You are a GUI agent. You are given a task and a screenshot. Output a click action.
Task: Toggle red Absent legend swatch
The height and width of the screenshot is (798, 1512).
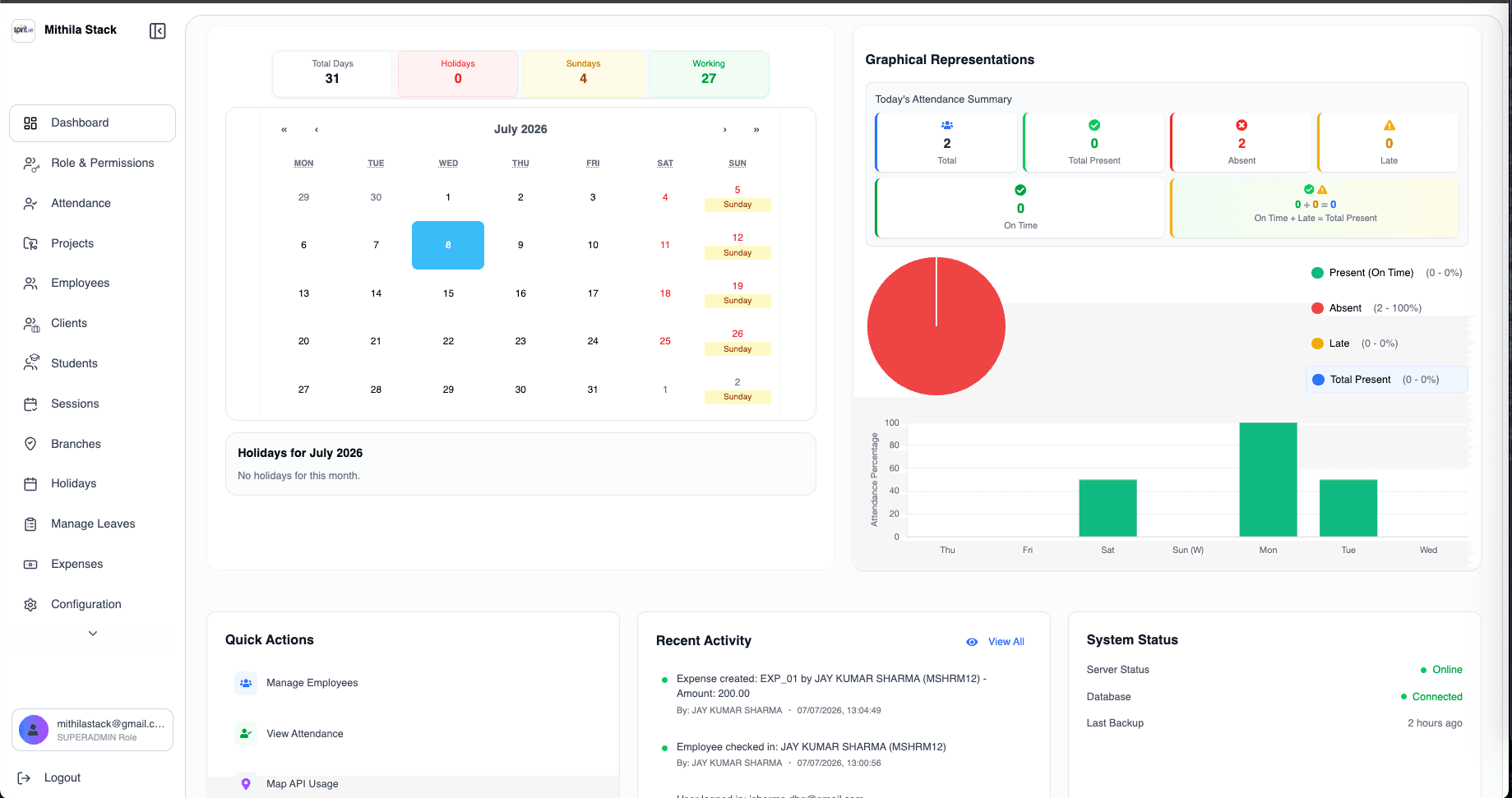tap(1317, 308)
